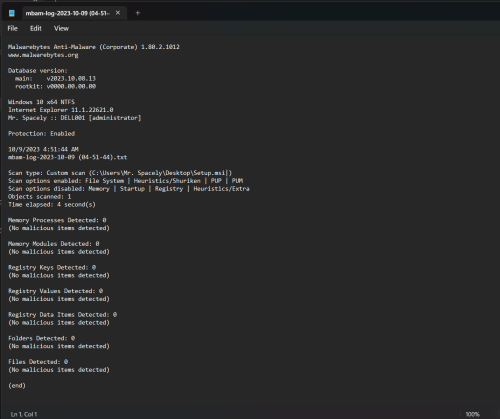The height and width of the screenshot is (419, 500).
Task: Open the File menu
Action: click(12, 28)
